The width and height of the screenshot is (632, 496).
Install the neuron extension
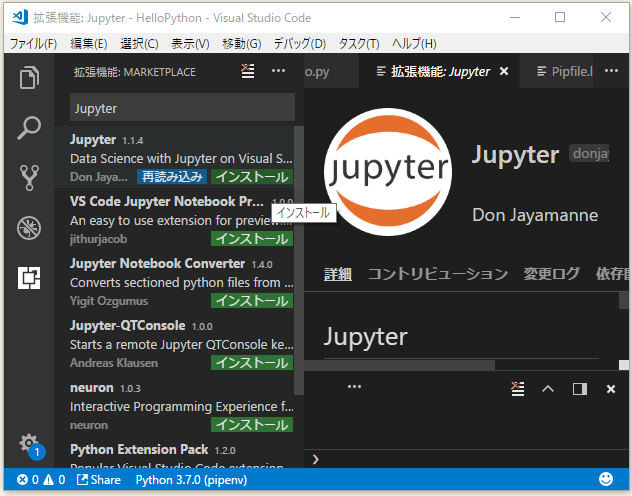coord(252,425)
